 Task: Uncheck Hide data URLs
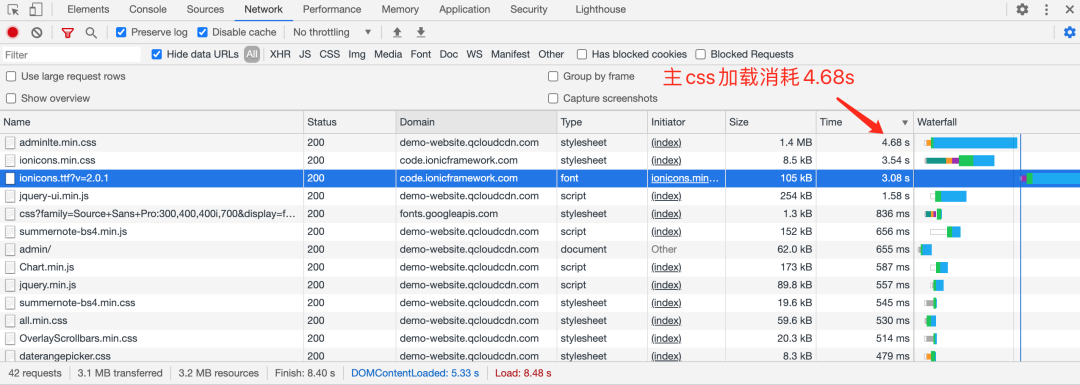pyautogui.click(x=157, y=54)
